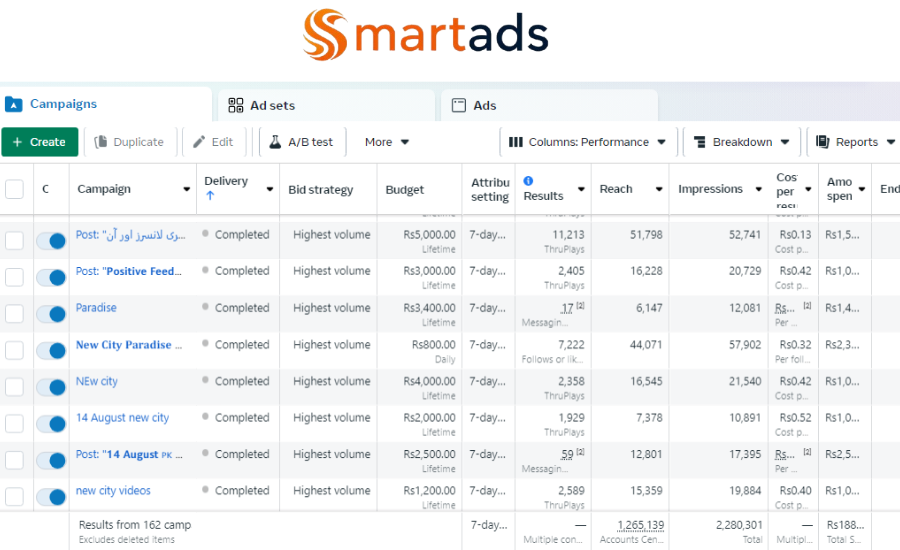Viewport: 900px width, 550px height.
Task: Open the Breakdown dropdown
Action: [x=742, y=142]
